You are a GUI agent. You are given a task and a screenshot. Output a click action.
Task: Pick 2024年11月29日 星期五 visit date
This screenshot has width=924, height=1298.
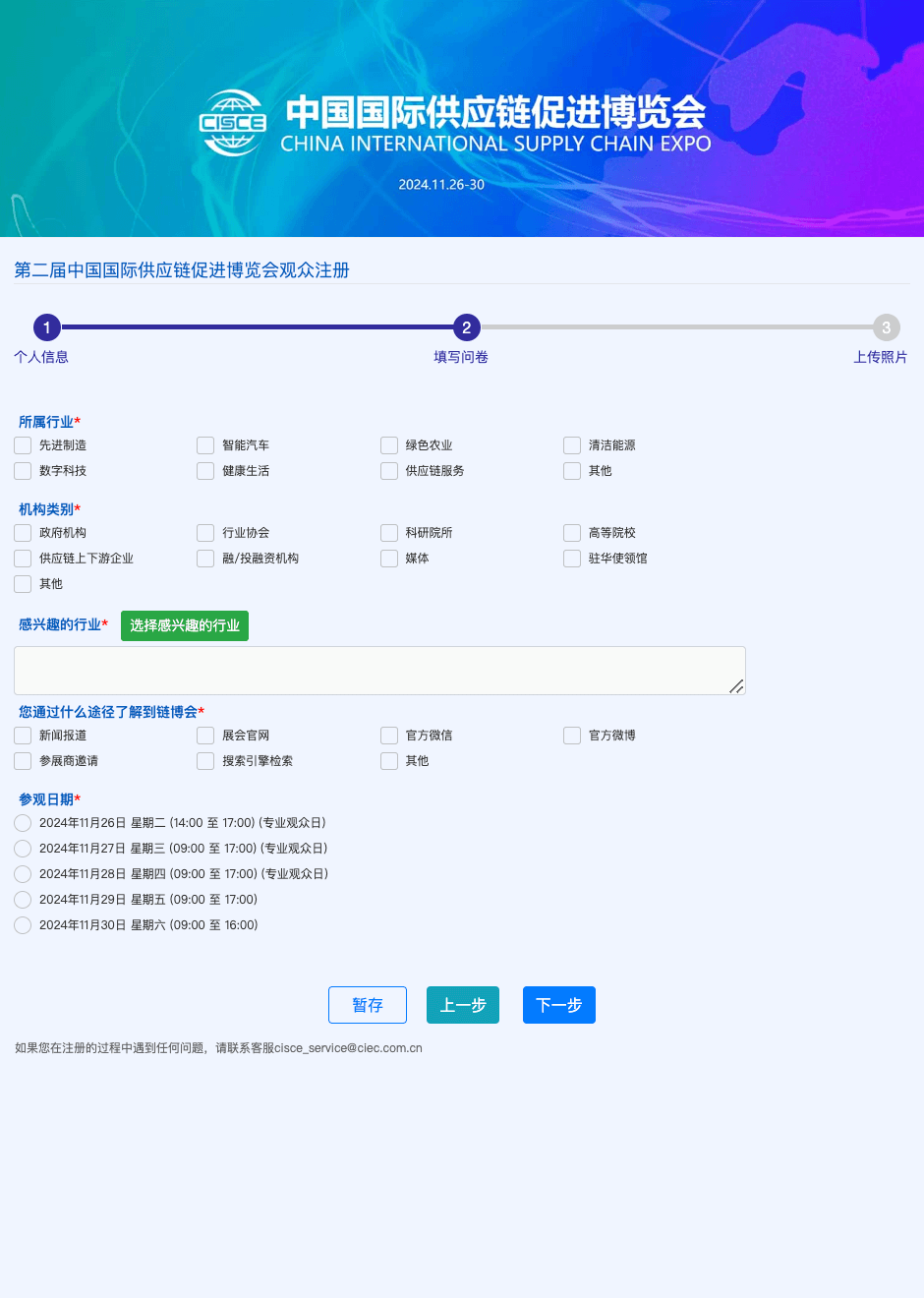click(23, 900)
